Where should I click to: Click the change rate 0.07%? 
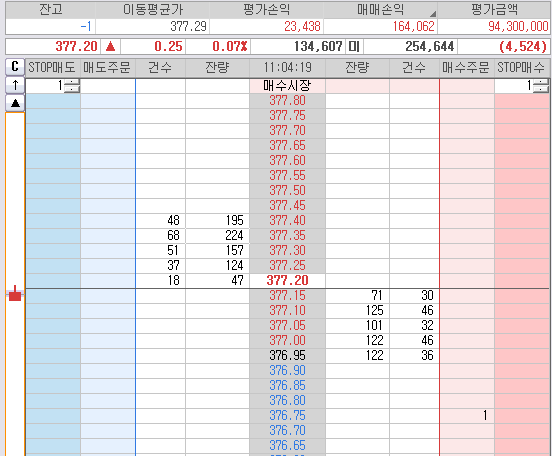click(230, 46)
